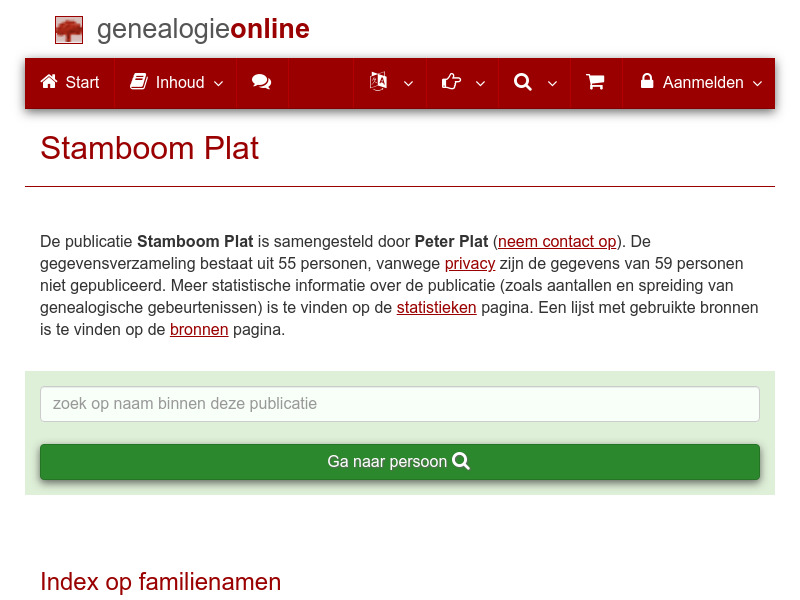This screenshot has width=800, height=600.
Task: Visit the statistieken page link
Action: pyautogui.click(x=436, y=307)
